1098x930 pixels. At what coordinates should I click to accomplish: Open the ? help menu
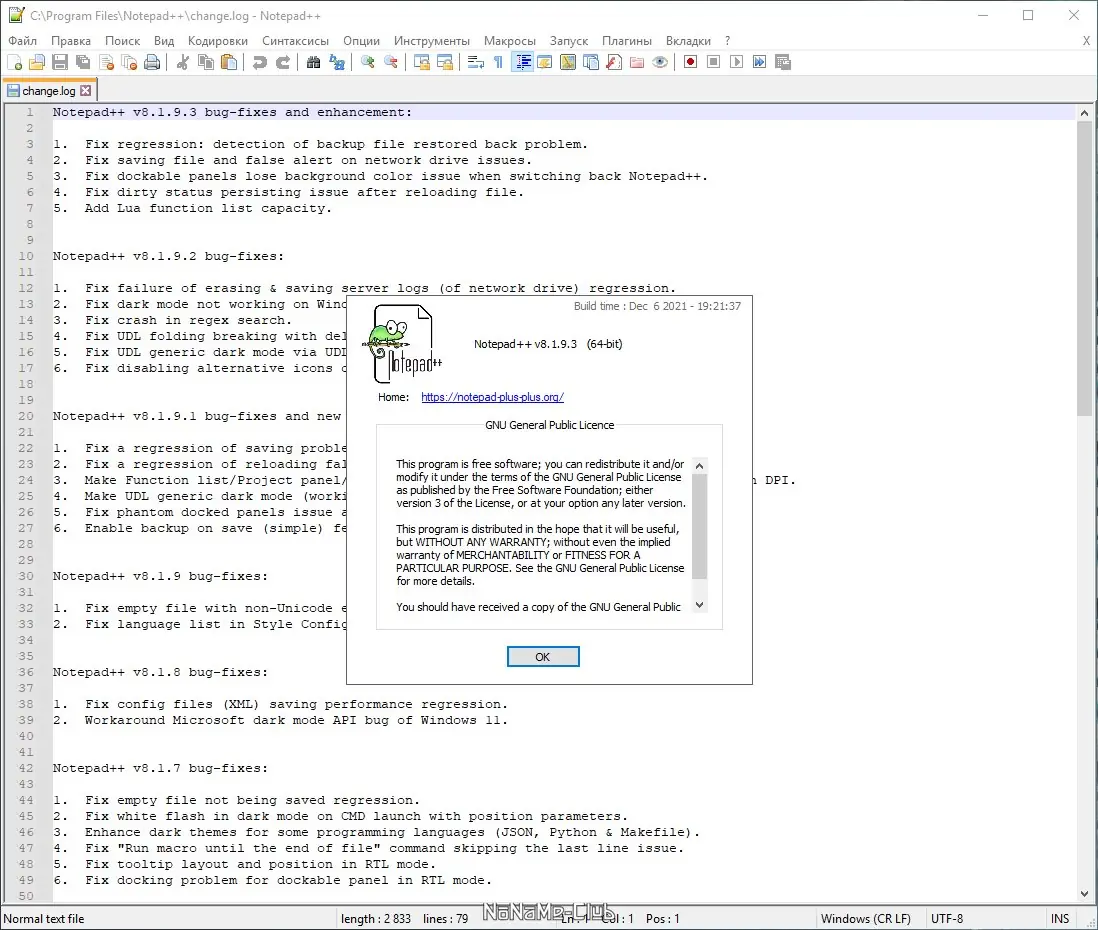[728, 41]
